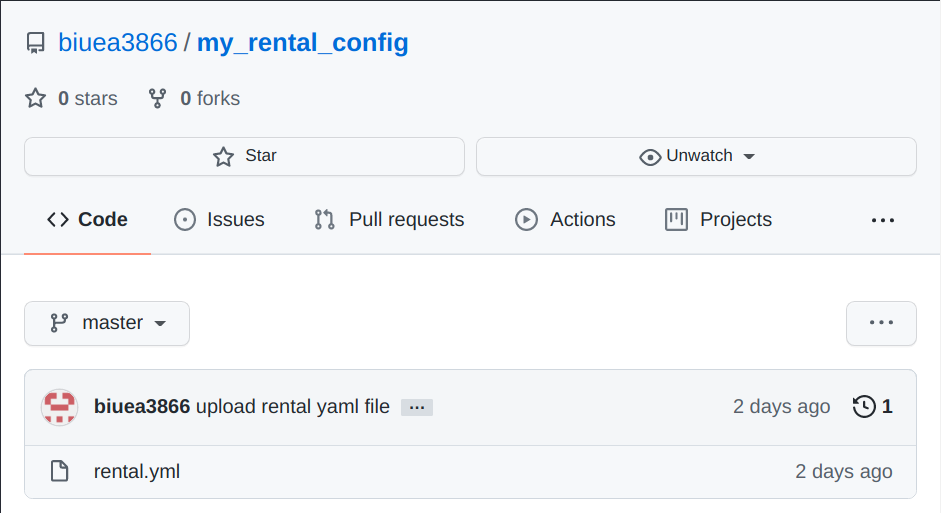Click the Issues circle icon

point(185,220)
